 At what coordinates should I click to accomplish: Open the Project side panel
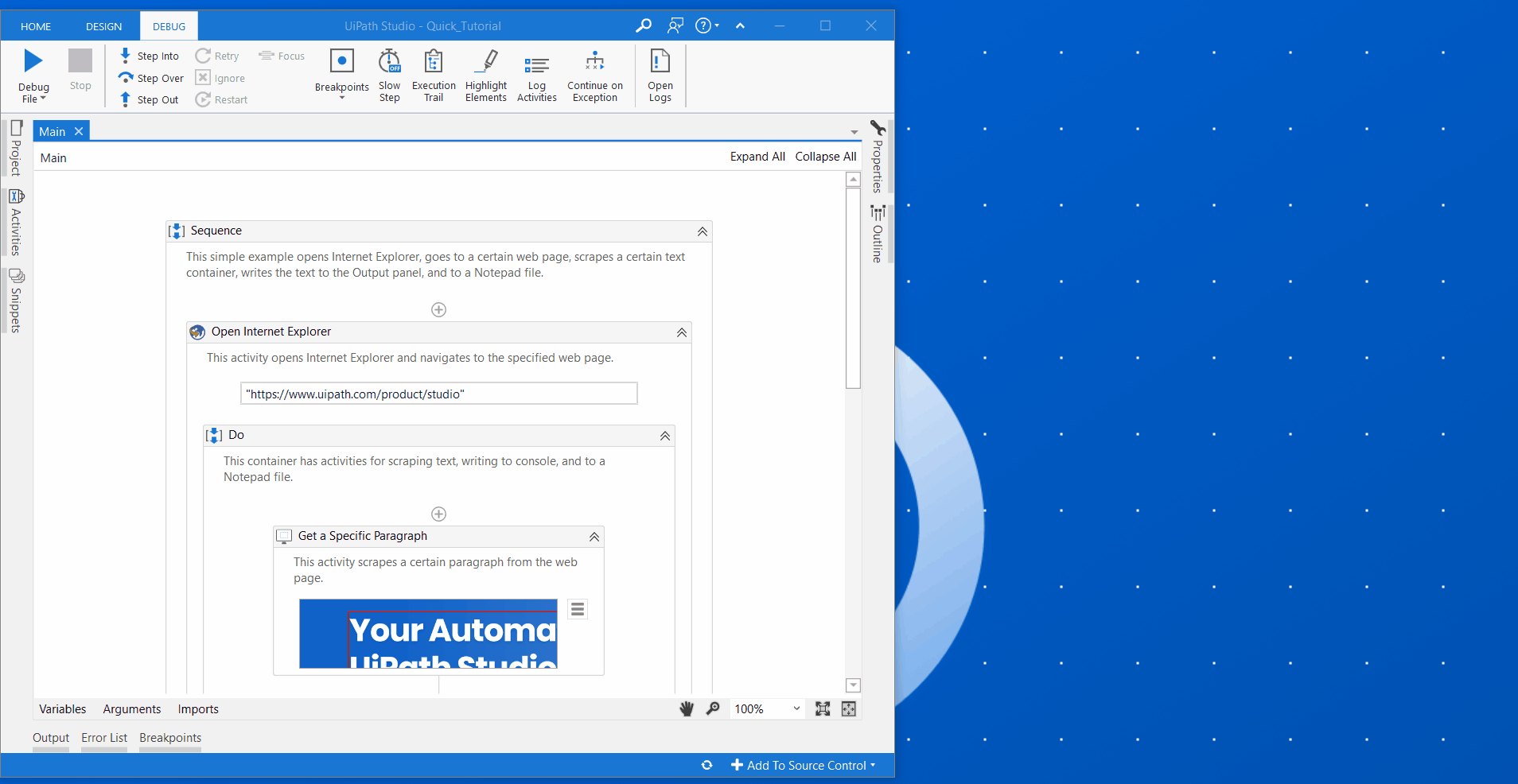15,149
